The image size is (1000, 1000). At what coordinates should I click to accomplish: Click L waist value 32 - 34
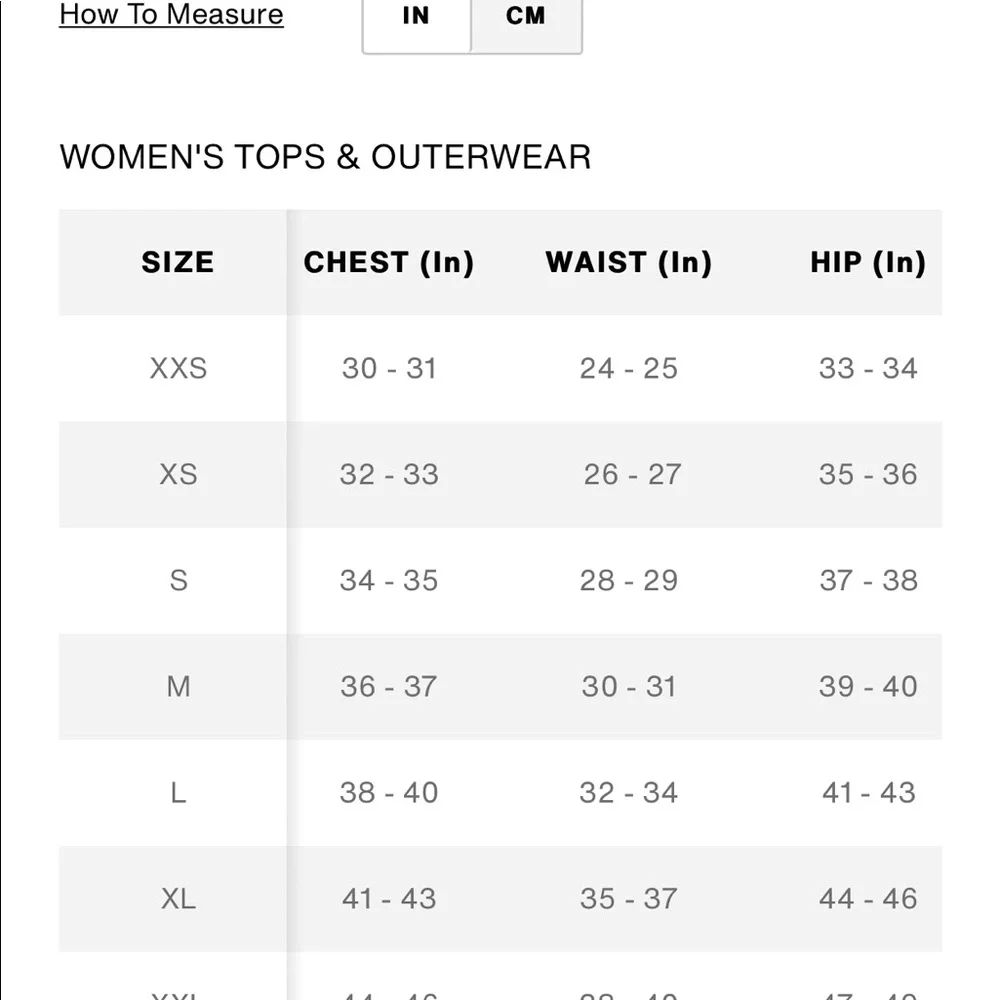(629, 793)
